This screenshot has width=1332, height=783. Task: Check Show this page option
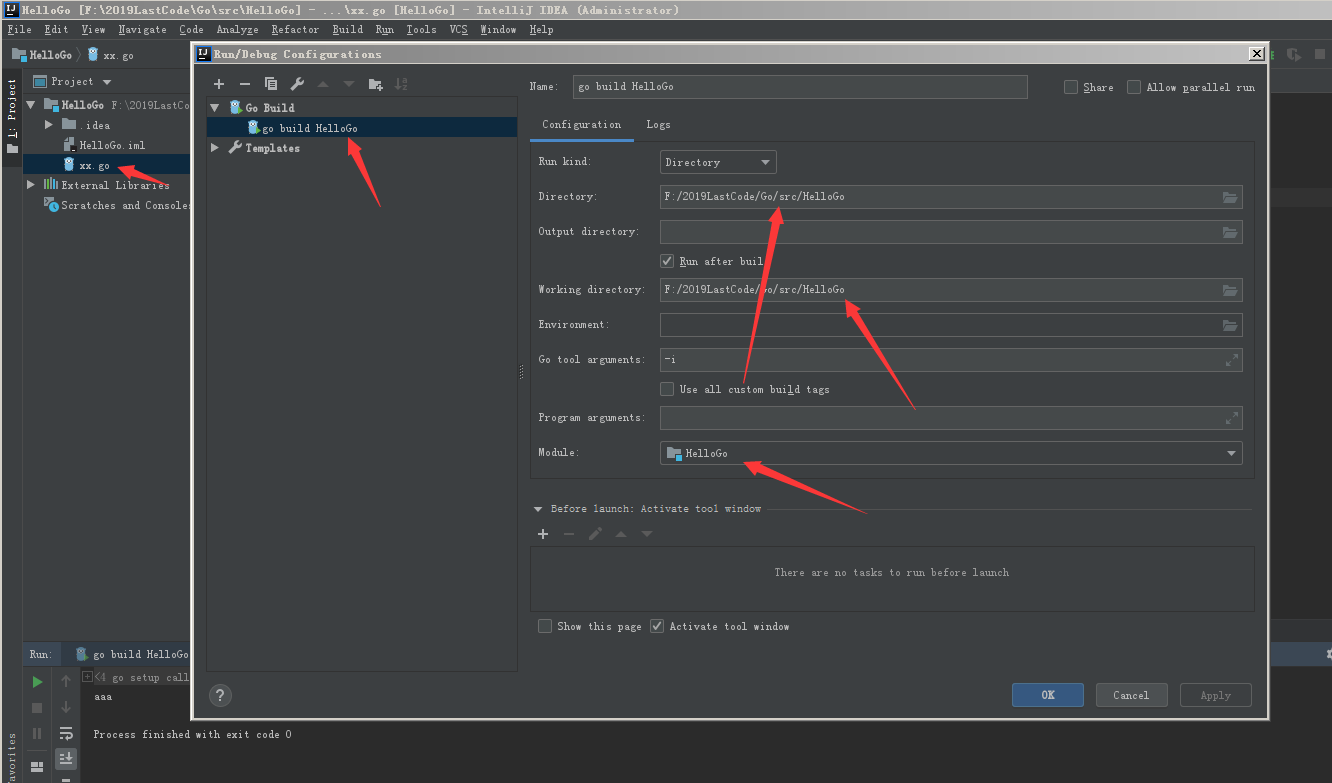point(545,626)
